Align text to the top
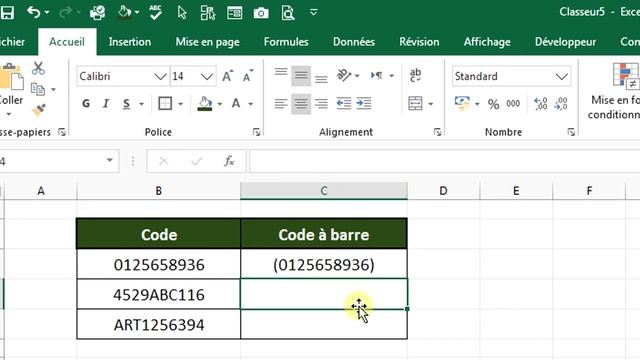The height and width of the screenshot is (360, 640). click(x=281, y=73)
